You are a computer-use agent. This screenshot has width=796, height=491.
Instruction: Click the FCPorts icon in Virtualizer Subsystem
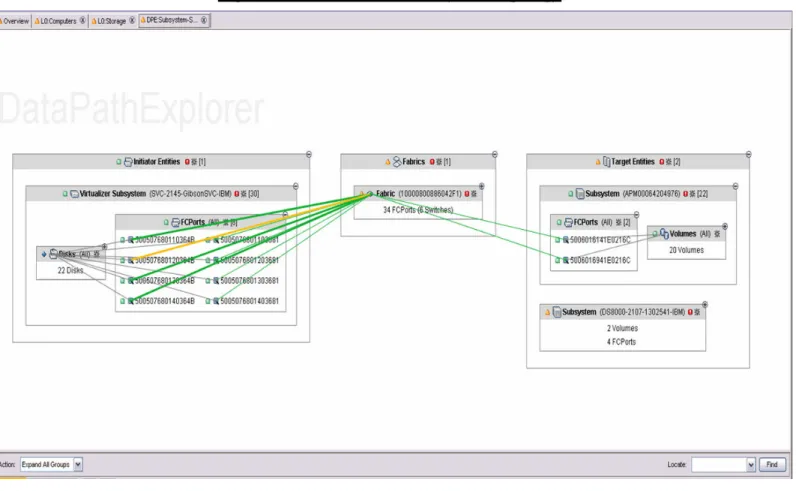coord(176,222)
